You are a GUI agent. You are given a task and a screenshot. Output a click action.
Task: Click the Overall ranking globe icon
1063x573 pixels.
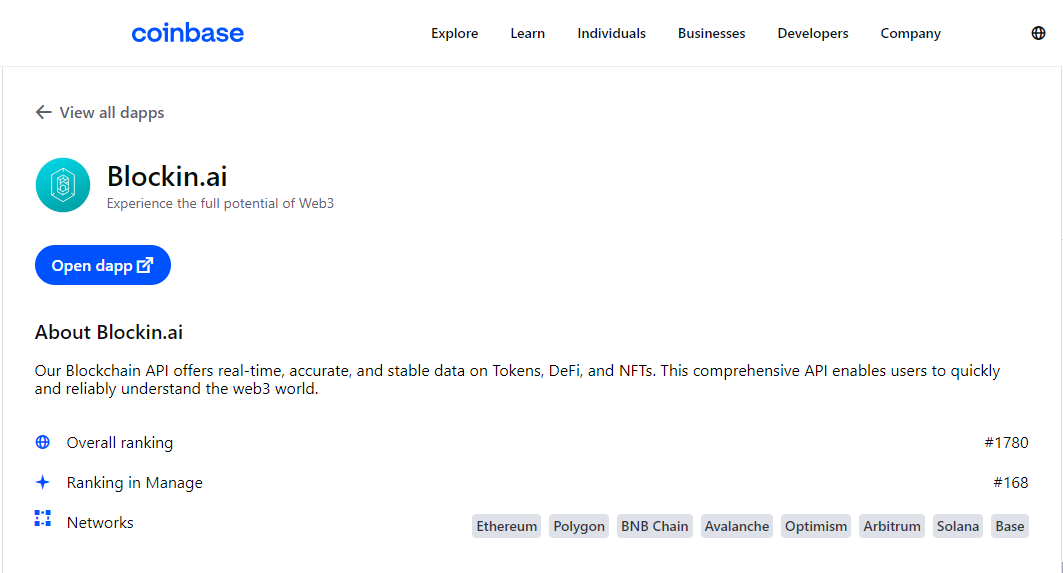coord(43,442)
